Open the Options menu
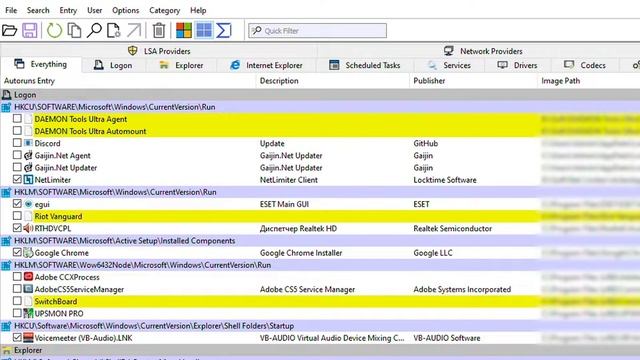640x360 pixels. tap(126, 10)
